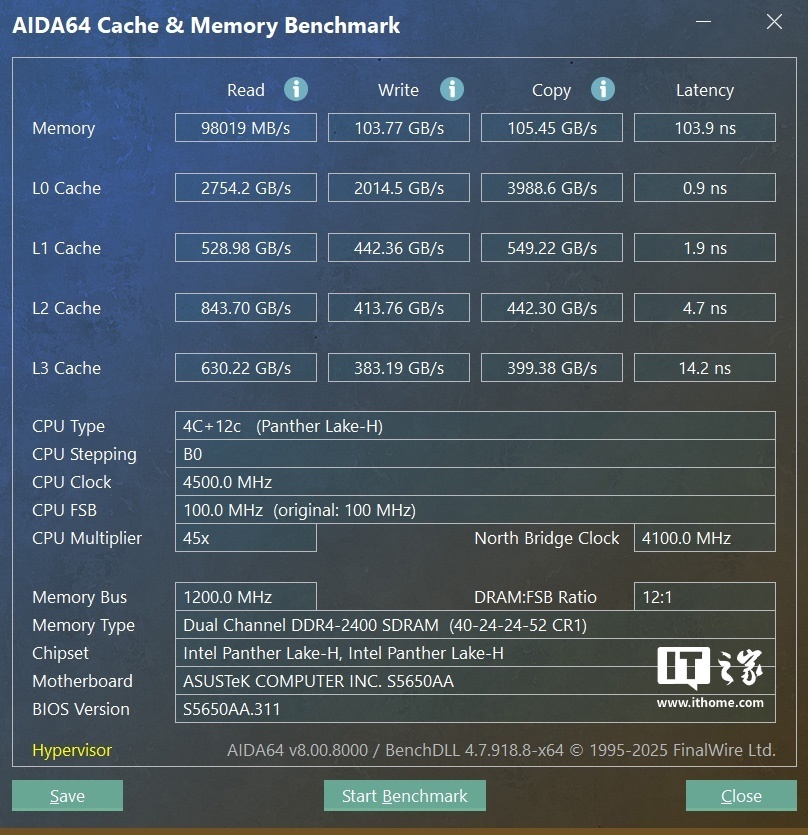Screen dimensions: 808x835
Task: Close the window with the X icon
Action: pyautogui.click(x=774, y=22)
